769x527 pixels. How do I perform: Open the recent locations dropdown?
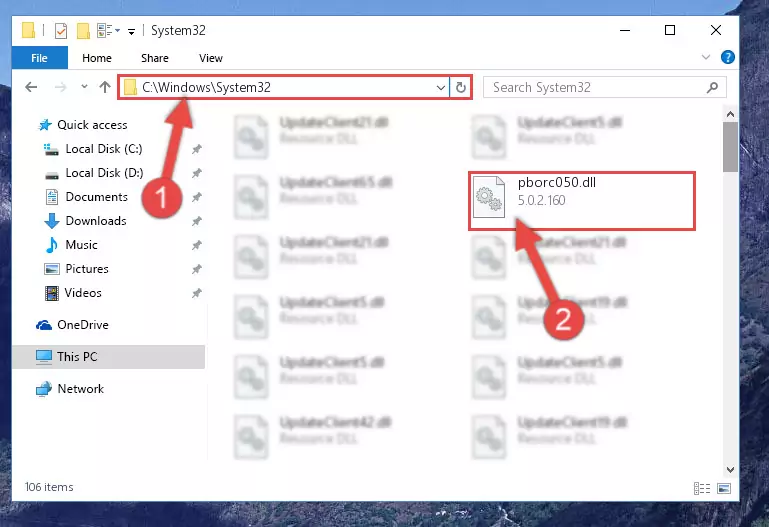click(x=84, y=87)
